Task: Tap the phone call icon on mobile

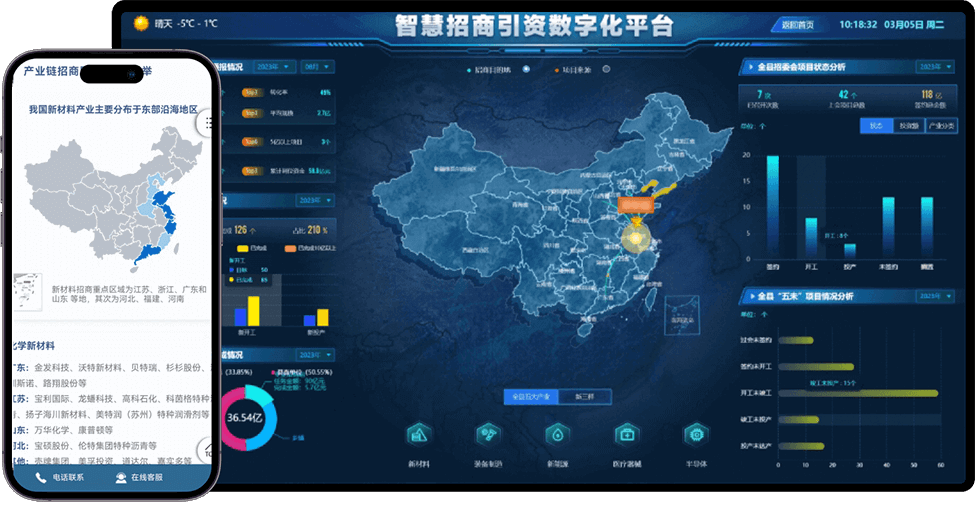Action: coord(41,478)
